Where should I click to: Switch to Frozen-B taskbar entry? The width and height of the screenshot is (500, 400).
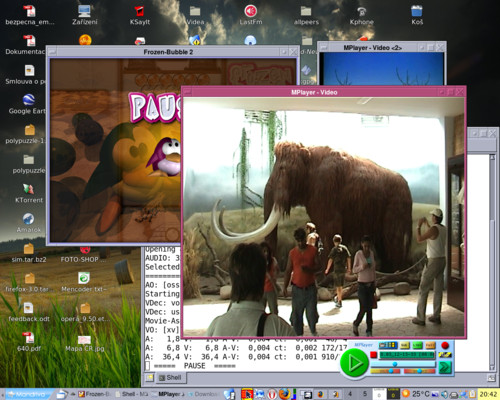tap(94, 394)
